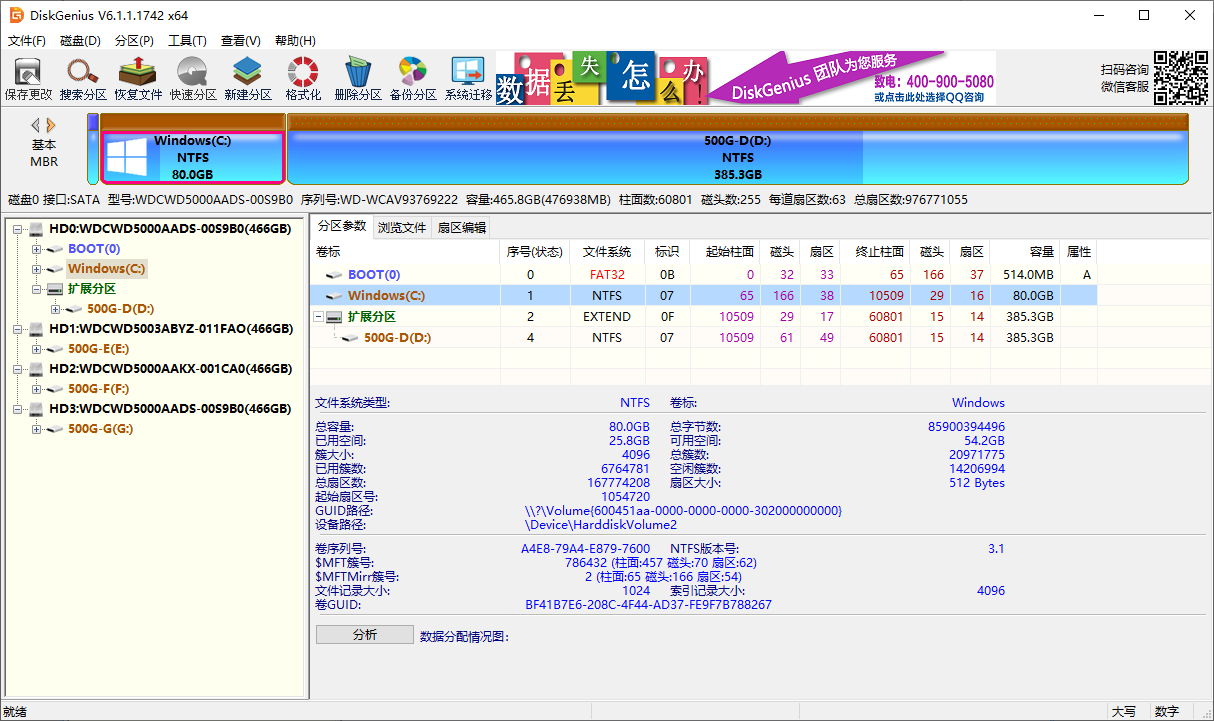Open the 工具(T) menu
The width and height of the screenshot is (1214, 721).
pos(187,41)
